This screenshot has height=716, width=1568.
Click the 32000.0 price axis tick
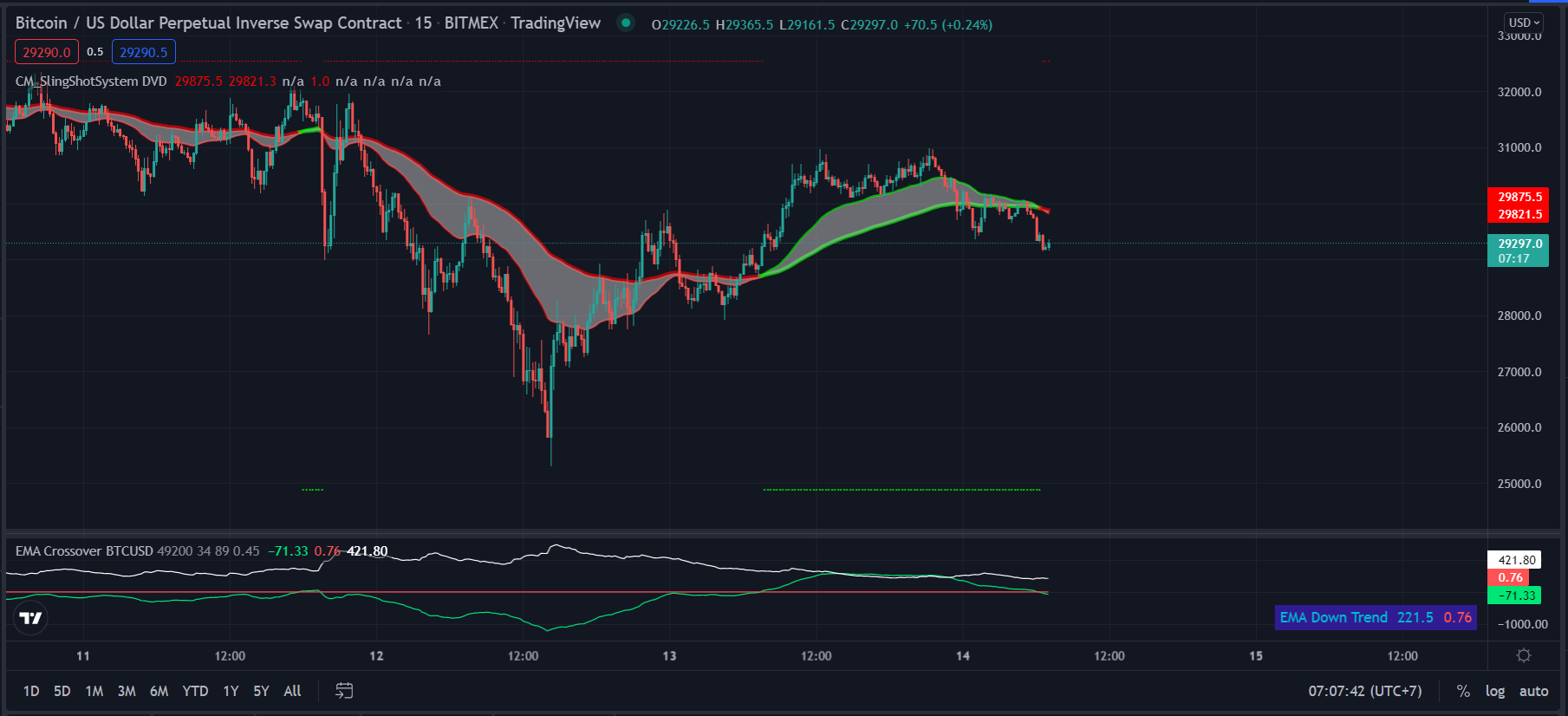(1519, 92)
